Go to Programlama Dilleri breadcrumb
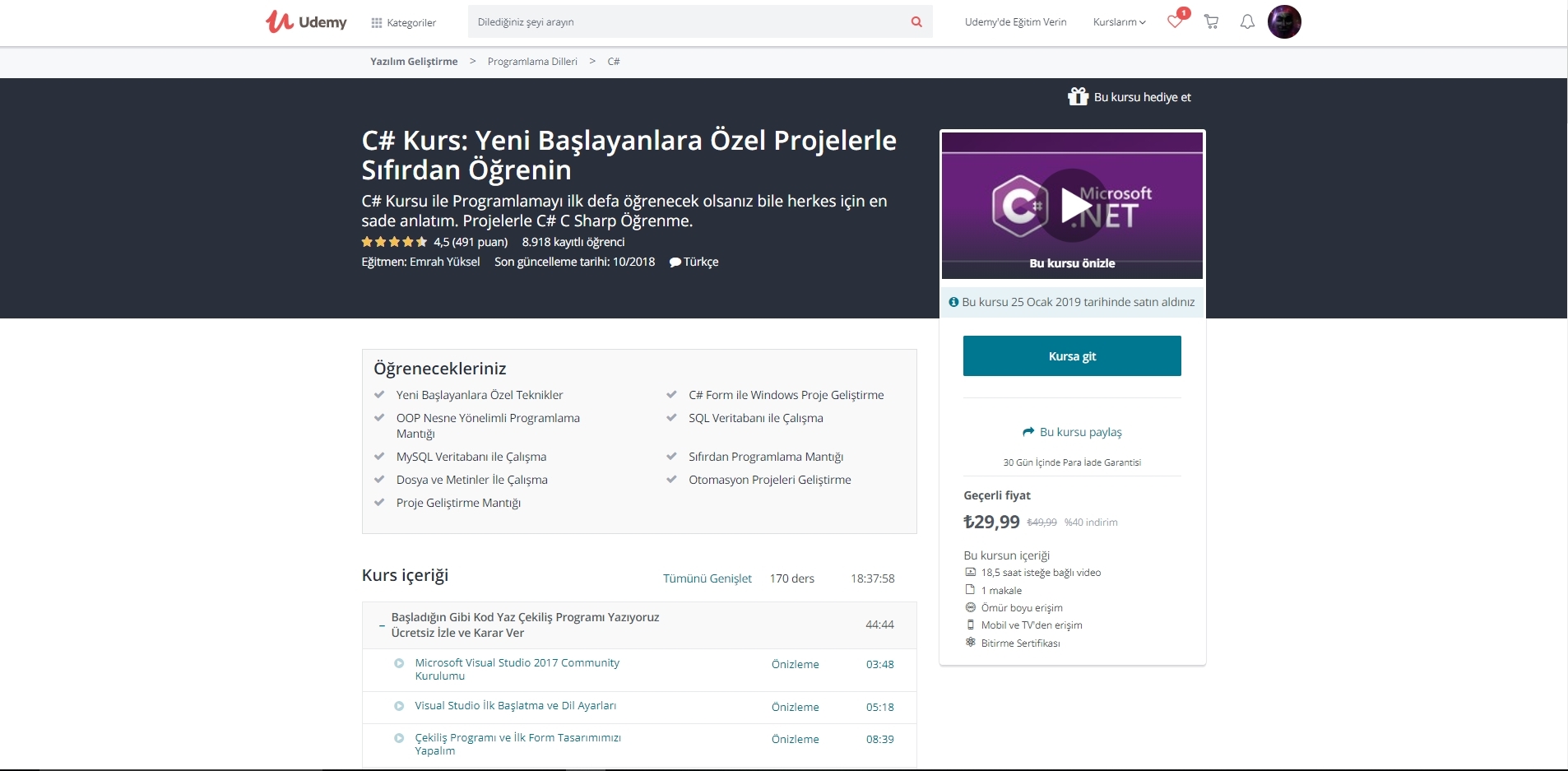This screenshot has height=771, width=1568. pos(532,62)
